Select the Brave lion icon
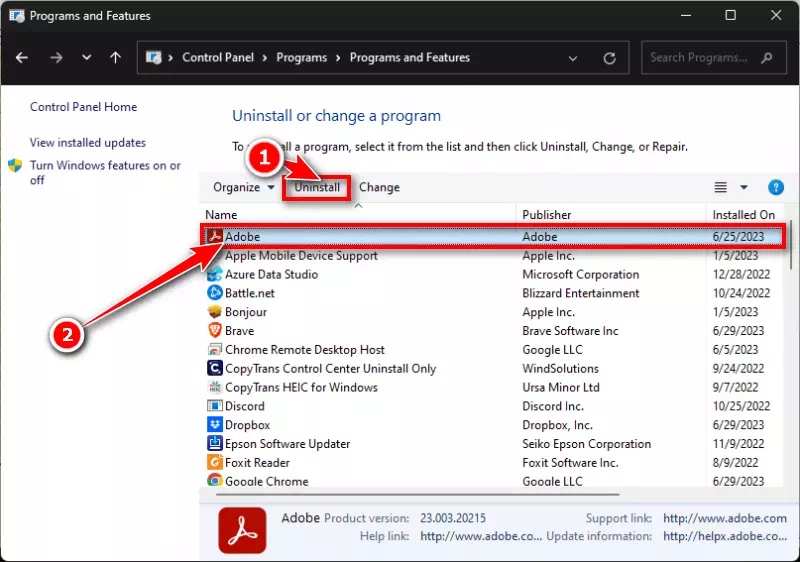This screenshot has height=562, width=800. pyautogui.click(x=215, y=330)
